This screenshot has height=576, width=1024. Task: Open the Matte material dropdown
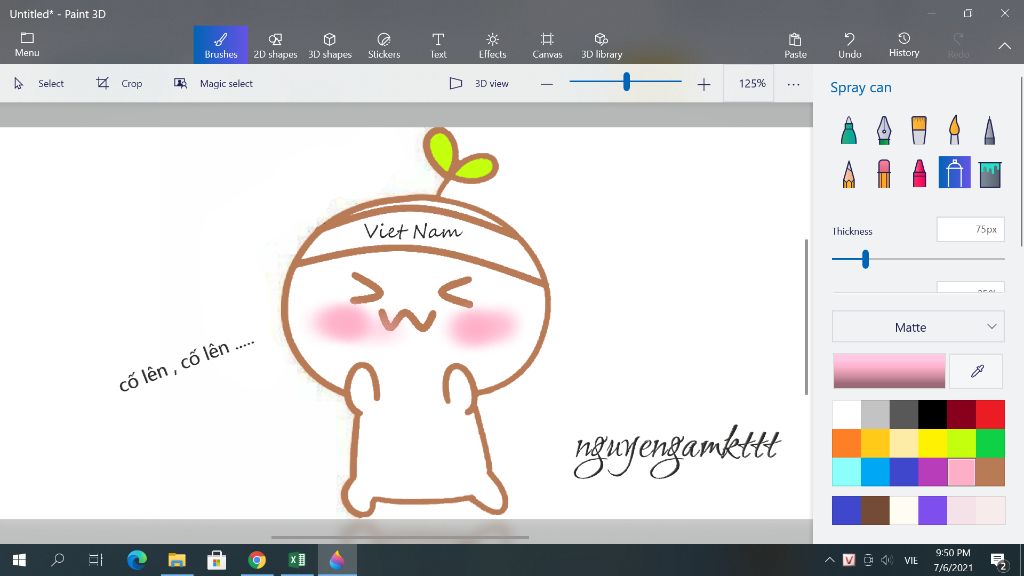coord(918,327)
